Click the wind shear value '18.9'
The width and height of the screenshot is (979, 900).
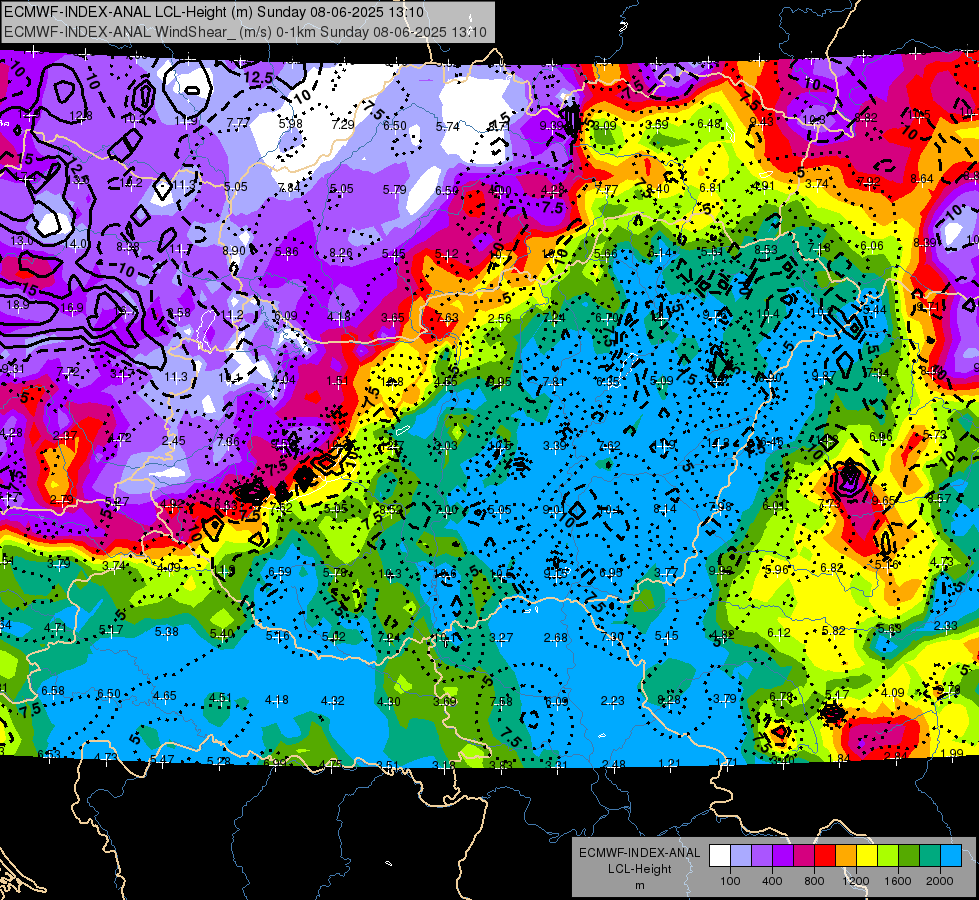point(17,305)
